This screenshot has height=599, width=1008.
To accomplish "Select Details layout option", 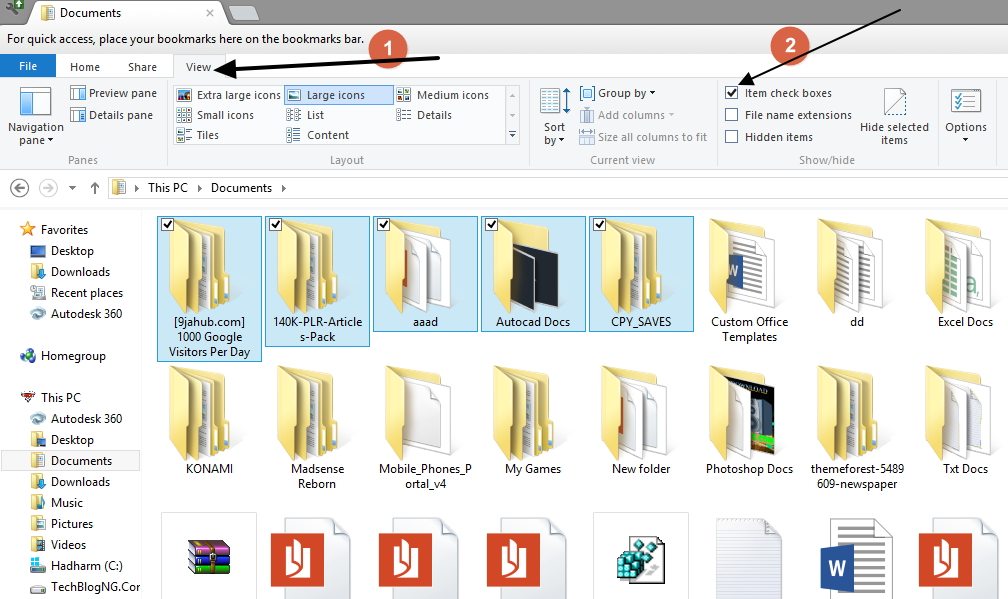I will click(x=424, y=115).
